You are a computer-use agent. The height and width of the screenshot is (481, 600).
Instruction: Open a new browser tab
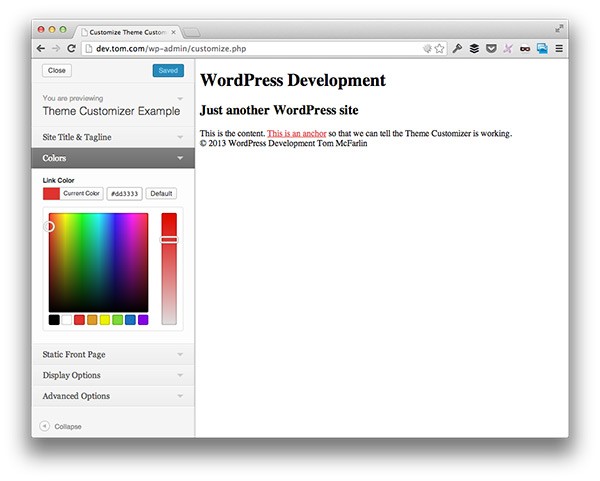(x=191, y=33)
